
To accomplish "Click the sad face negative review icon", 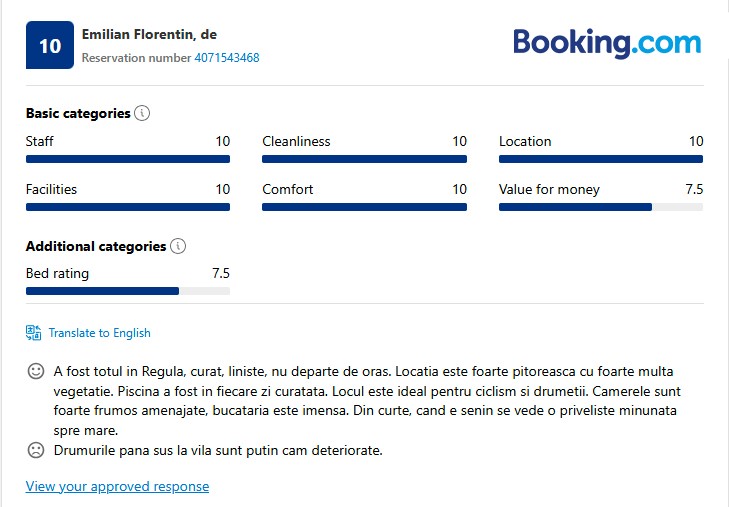I will coord(36,450).
